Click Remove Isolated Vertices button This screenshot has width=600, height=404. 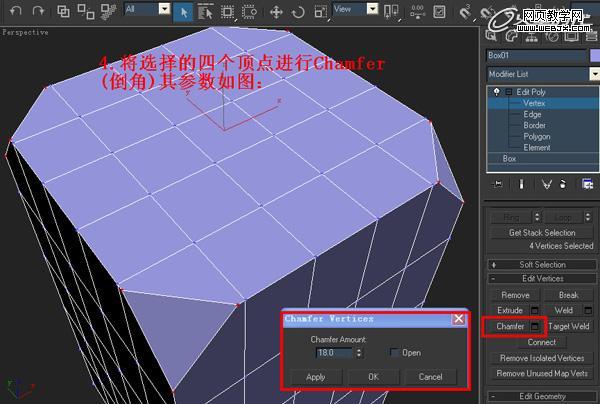pos(542,358)
